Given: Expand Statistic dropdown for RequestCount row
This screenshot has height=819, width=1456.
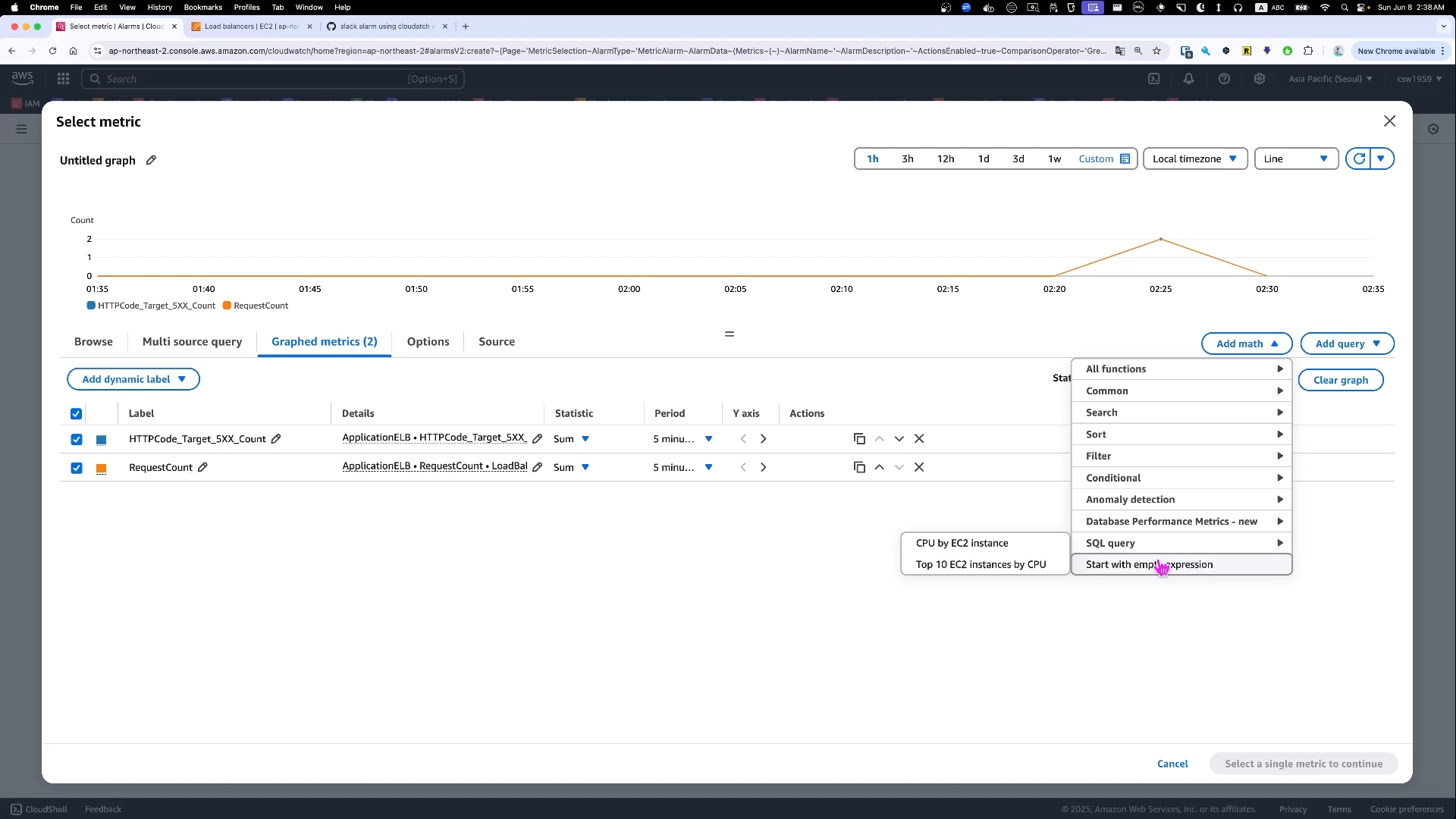Looking at the screenshot, I should 585,468.
